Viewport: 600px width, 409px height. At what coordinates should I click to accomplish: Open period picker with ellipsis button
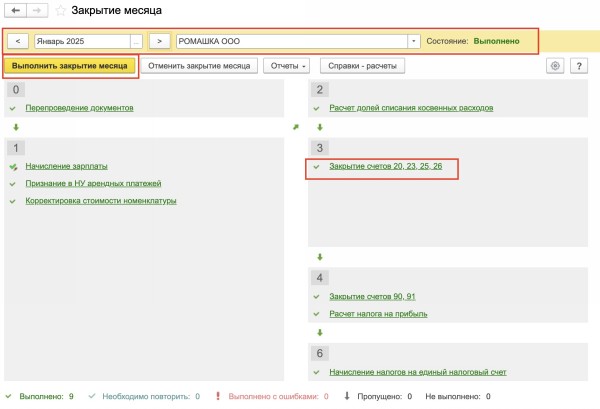point(136,42)
